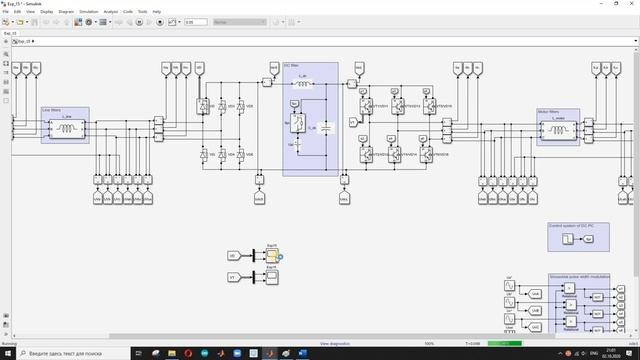Open the Simulation menu
The image size is (640, 360).
[89, 12]
